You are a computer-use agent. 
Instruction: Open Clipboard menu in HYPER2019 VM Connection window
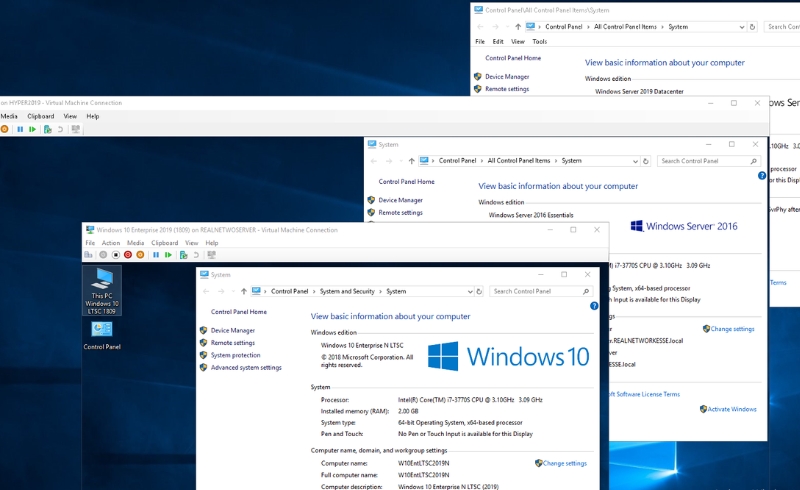(41, 116)
